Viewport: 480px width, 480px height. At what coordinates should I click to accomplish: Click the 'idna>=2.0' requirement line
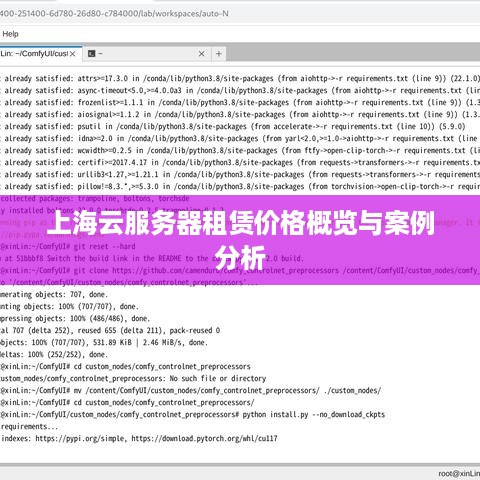pyautogui.click(x=240, y=139)
